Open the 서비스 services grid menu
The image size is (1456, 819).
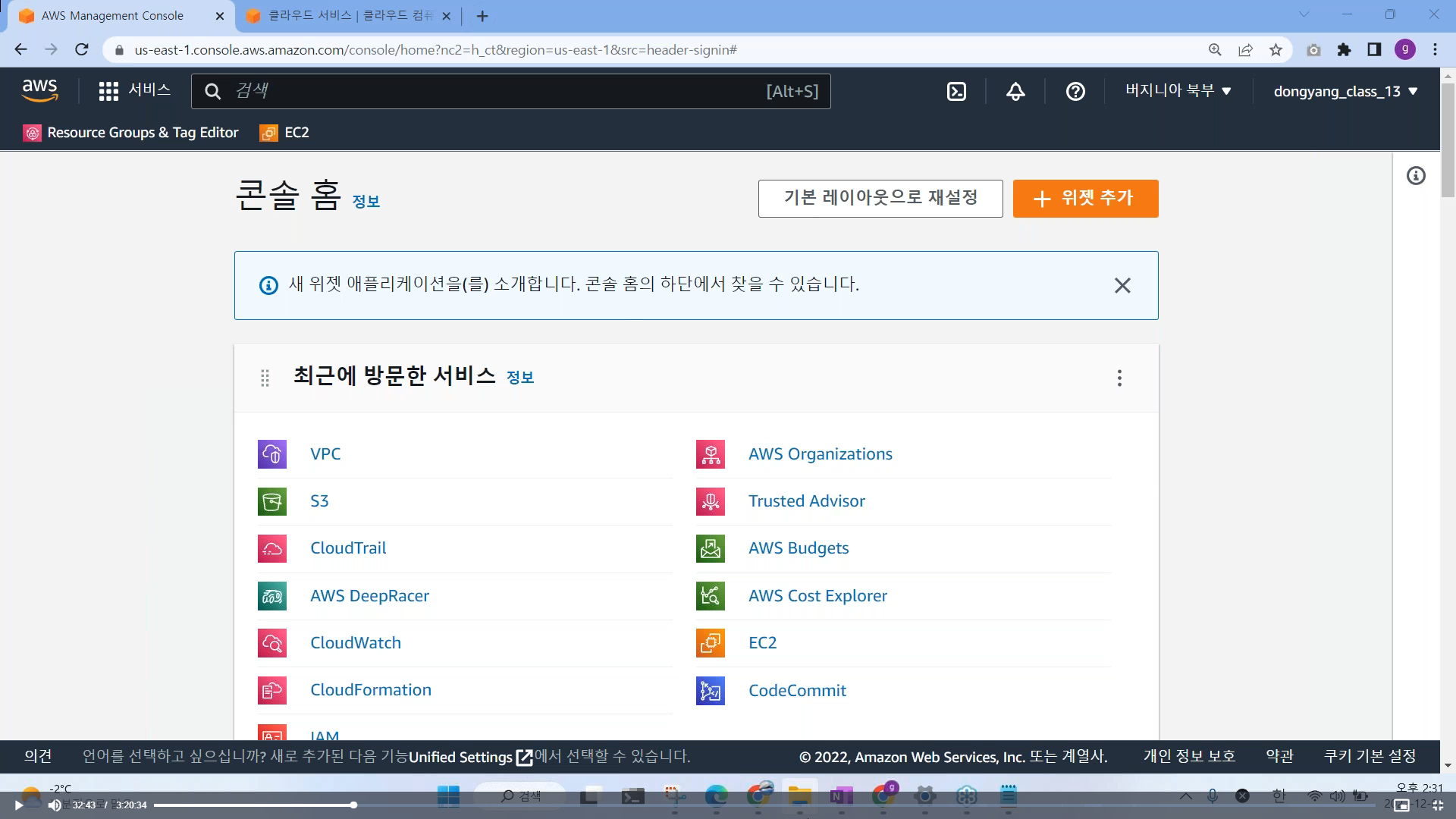(134, 91)
